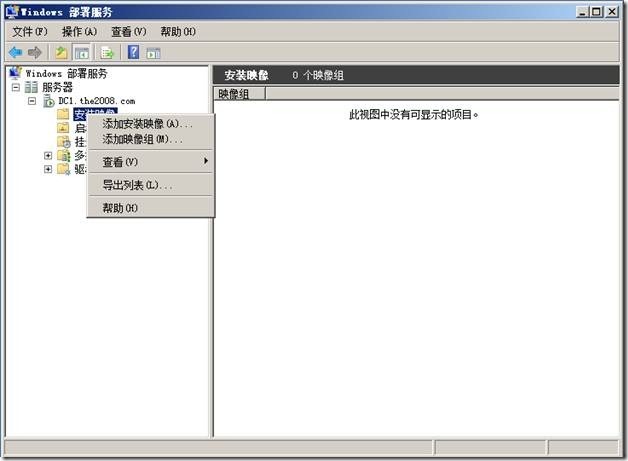Expand the drivers (驱) tree node
The width and height of the screenshot is (628, 461).
[x=48, y=169]
